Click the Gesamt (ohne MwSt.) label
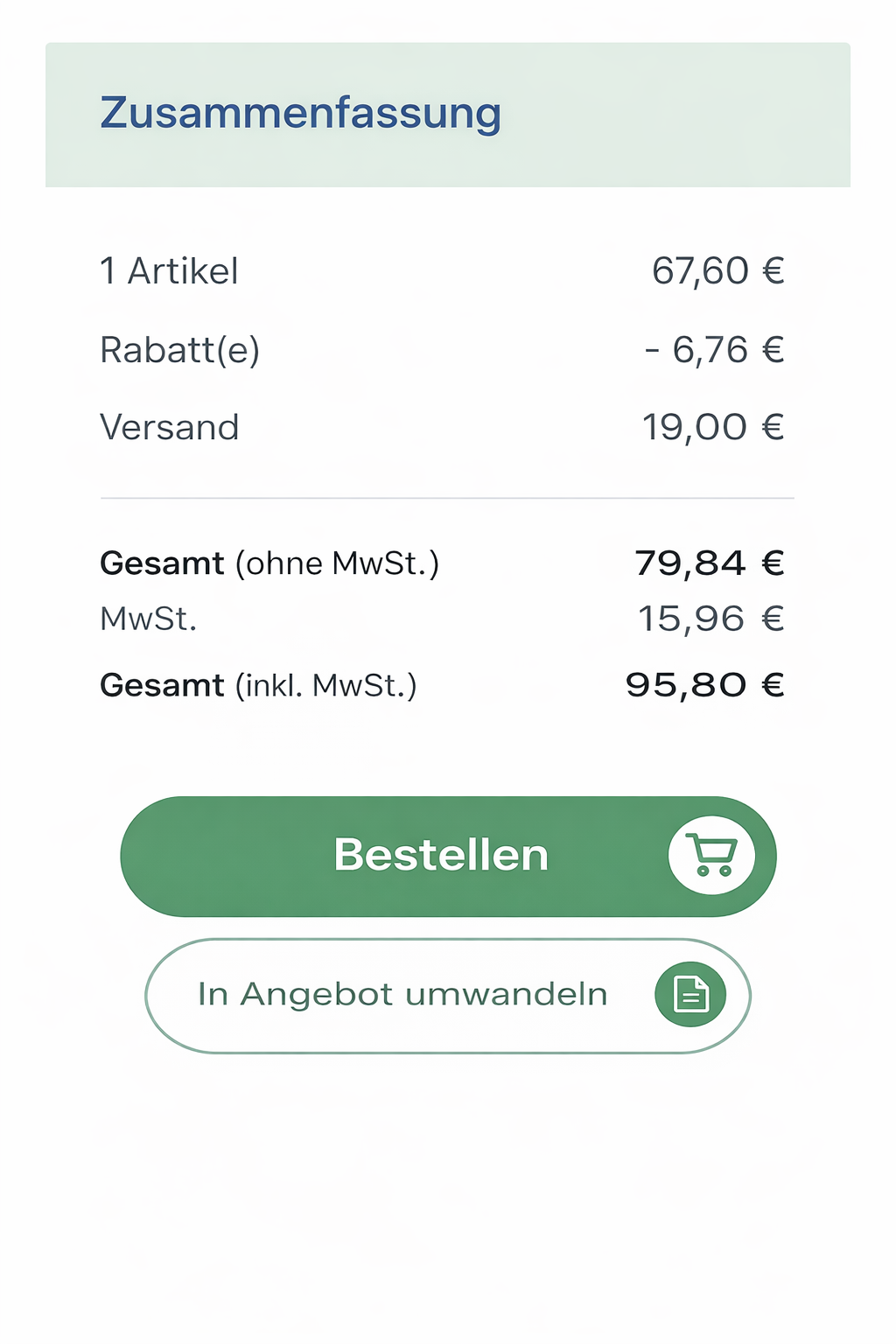896x1344 pixels. pyautogui.click(x=269, y=563)
